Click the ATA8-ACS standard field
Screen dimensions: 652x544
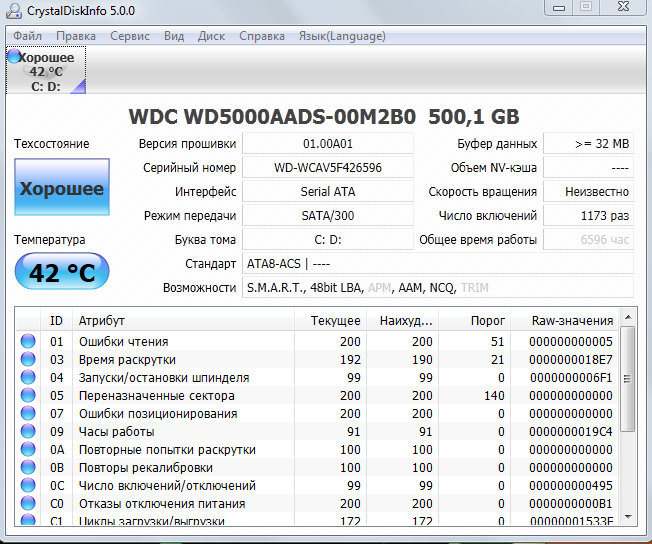438,264
